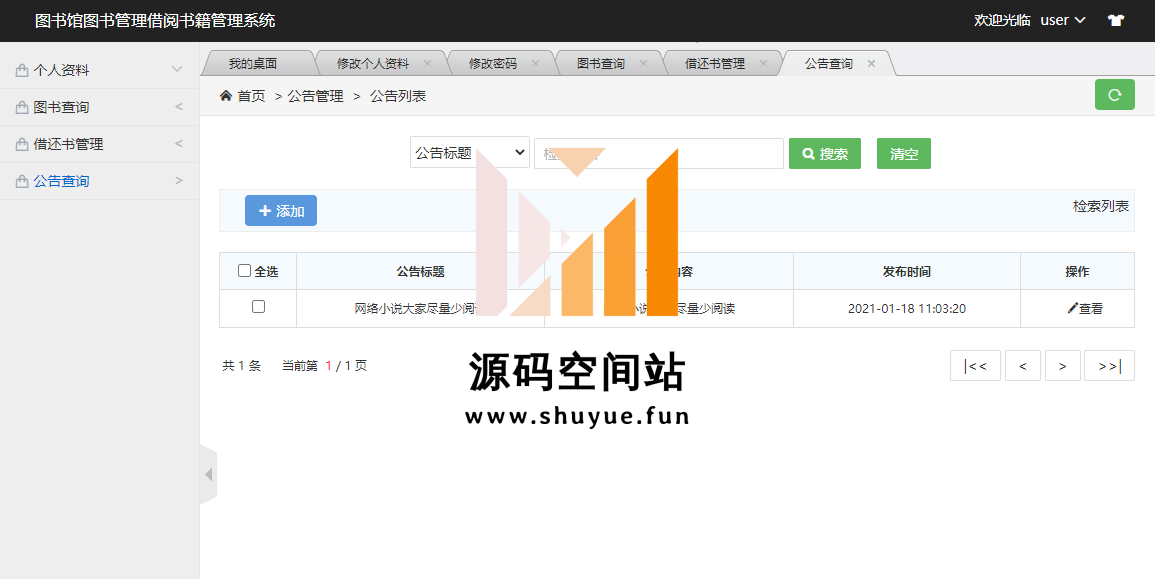
Task: Close the 修改密码 tab
Action: click(x=536, y=63)
